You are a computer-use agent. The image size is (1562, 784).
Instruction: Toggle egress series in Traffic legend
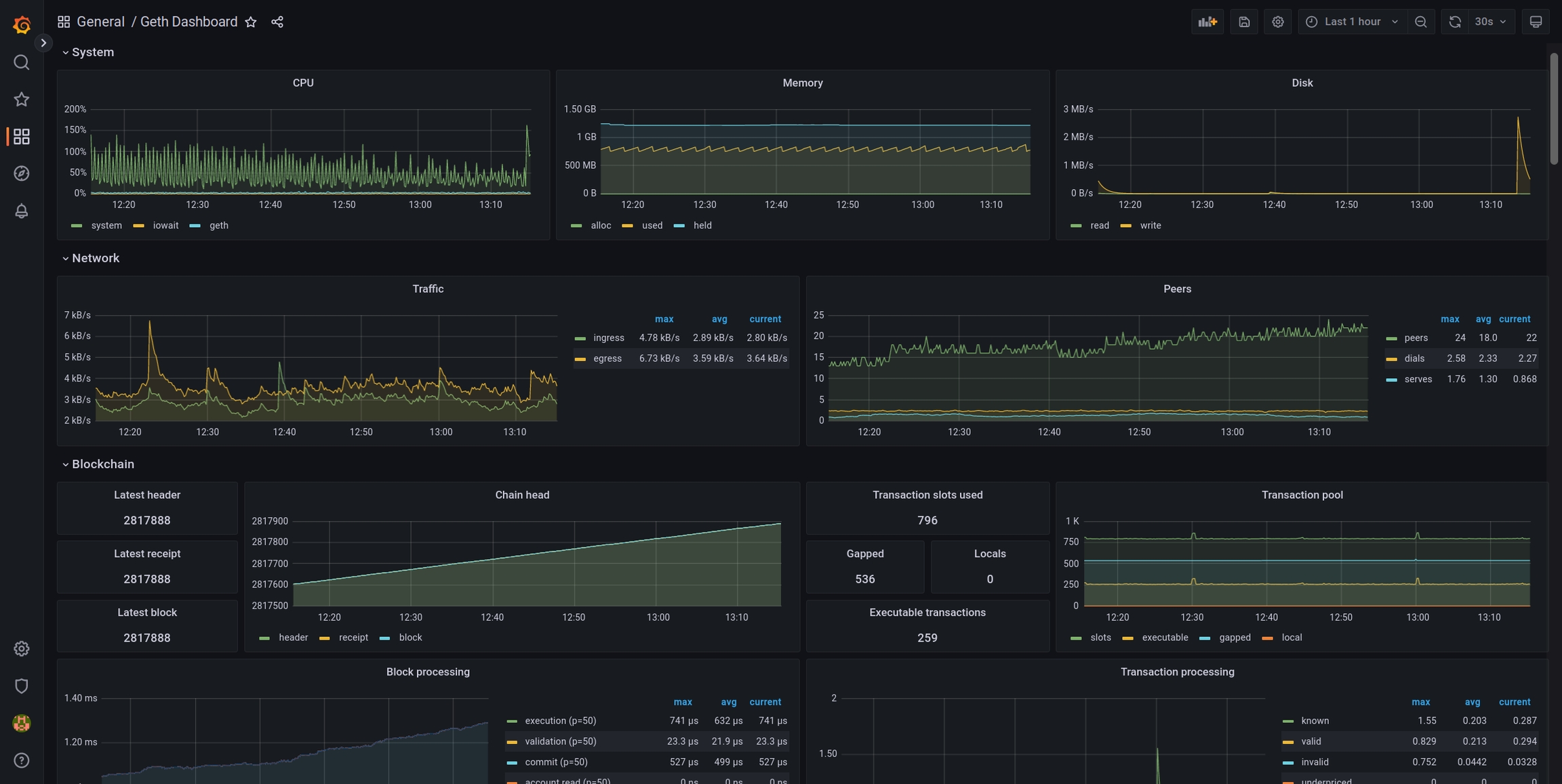coord(607,358)
